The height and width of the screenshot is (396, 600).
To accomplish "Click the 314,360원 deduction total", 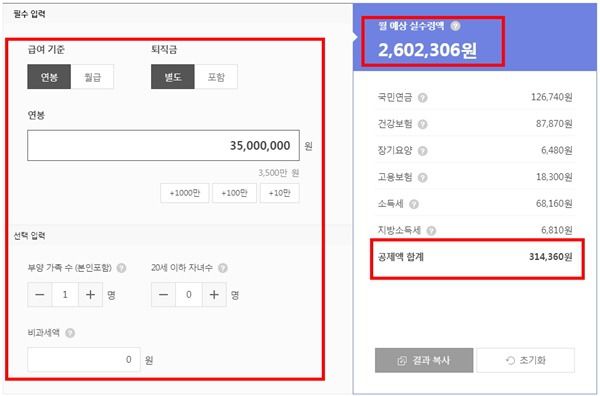I will (x=551, y=257).
